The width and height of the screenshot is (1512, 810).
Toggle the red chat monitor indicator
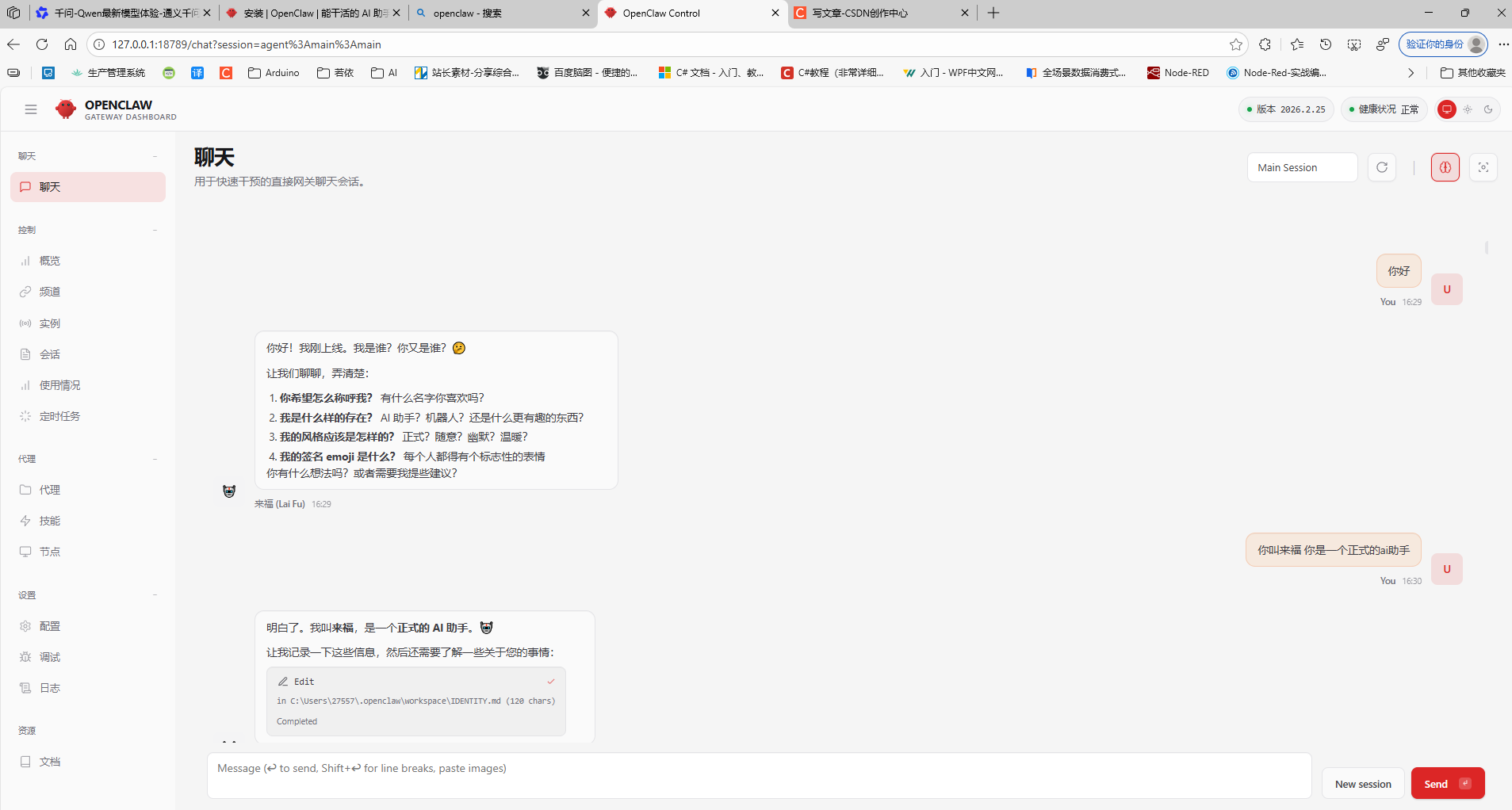pyautogui.click(x=1447, y=109)
